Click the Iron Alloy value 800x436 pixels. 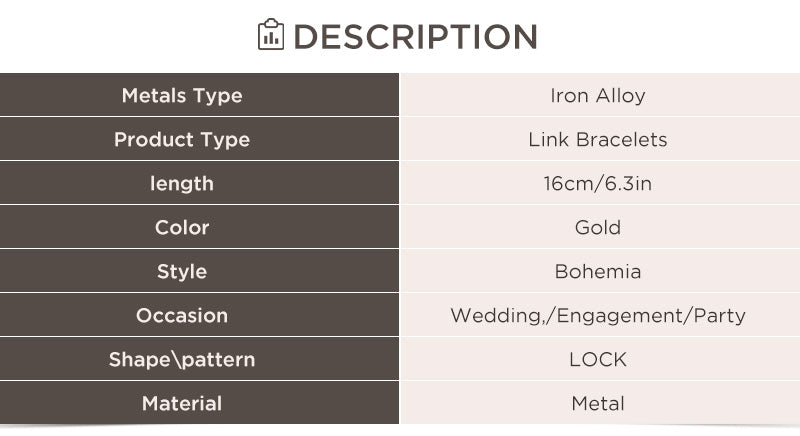pyautogui.click(x=597, y=96)
